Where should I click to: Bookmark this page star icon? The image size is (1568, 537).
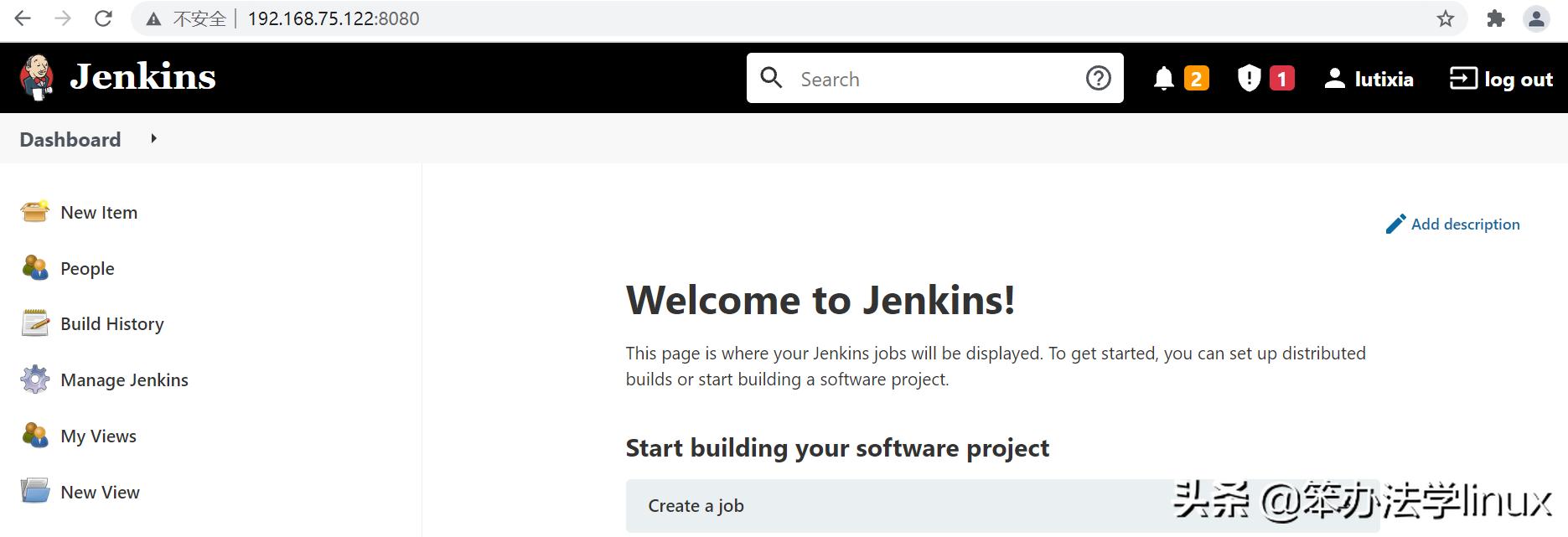pyautogui.click(x=1445, y=18)
